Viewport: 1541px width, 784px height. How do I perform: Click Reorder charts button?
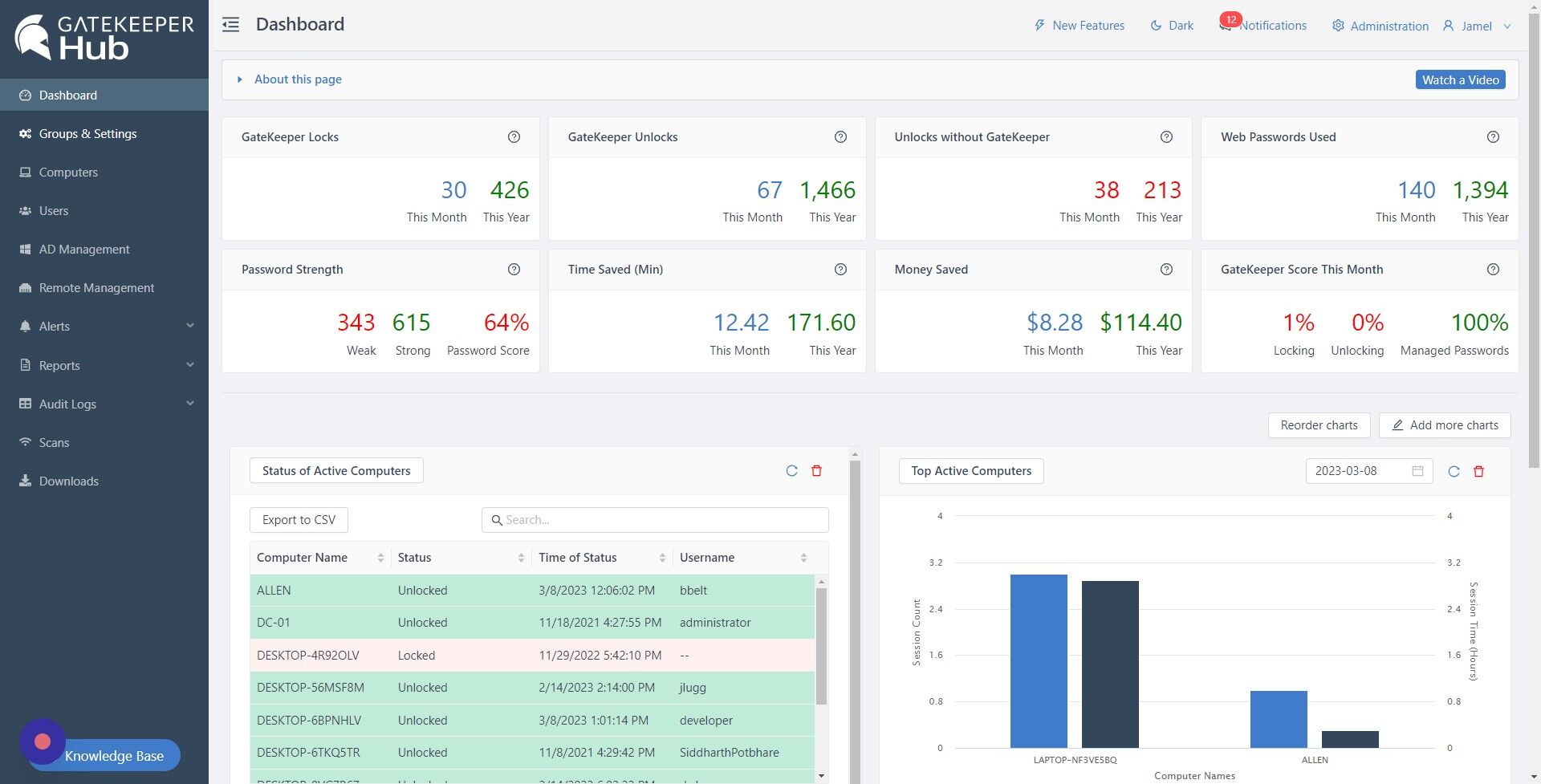tap(1319, 425)
